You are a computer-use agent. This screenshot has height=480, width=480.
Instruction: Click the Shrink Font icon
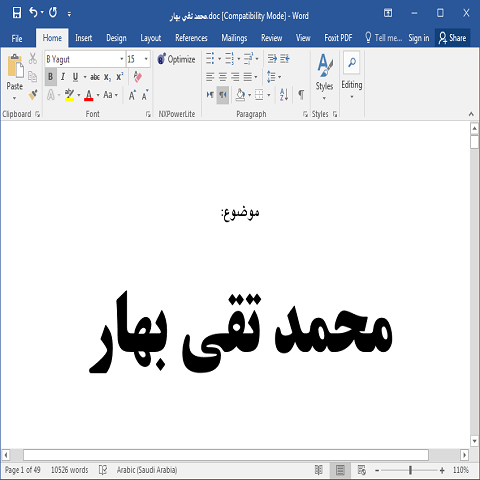point(145,95)
